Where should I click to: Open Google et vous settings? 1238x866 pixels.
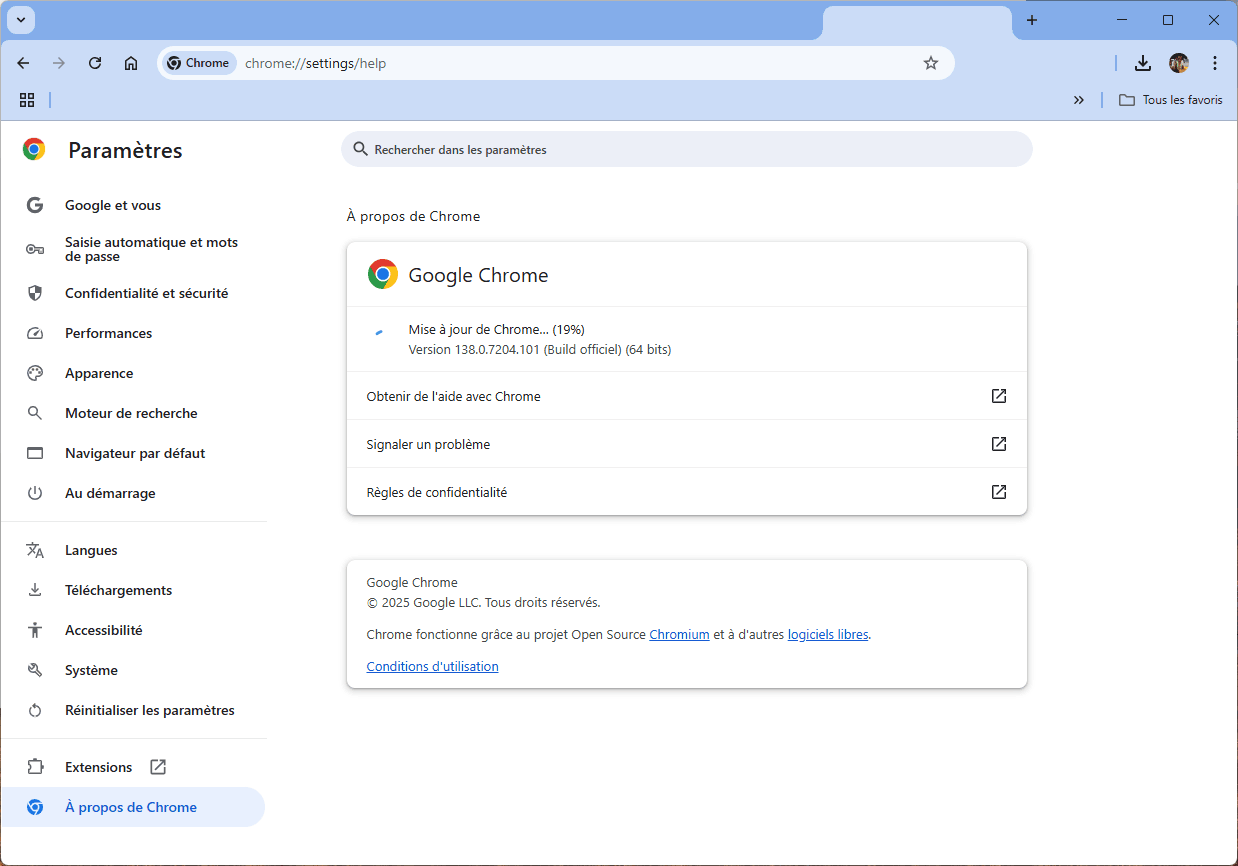[133, 205]
